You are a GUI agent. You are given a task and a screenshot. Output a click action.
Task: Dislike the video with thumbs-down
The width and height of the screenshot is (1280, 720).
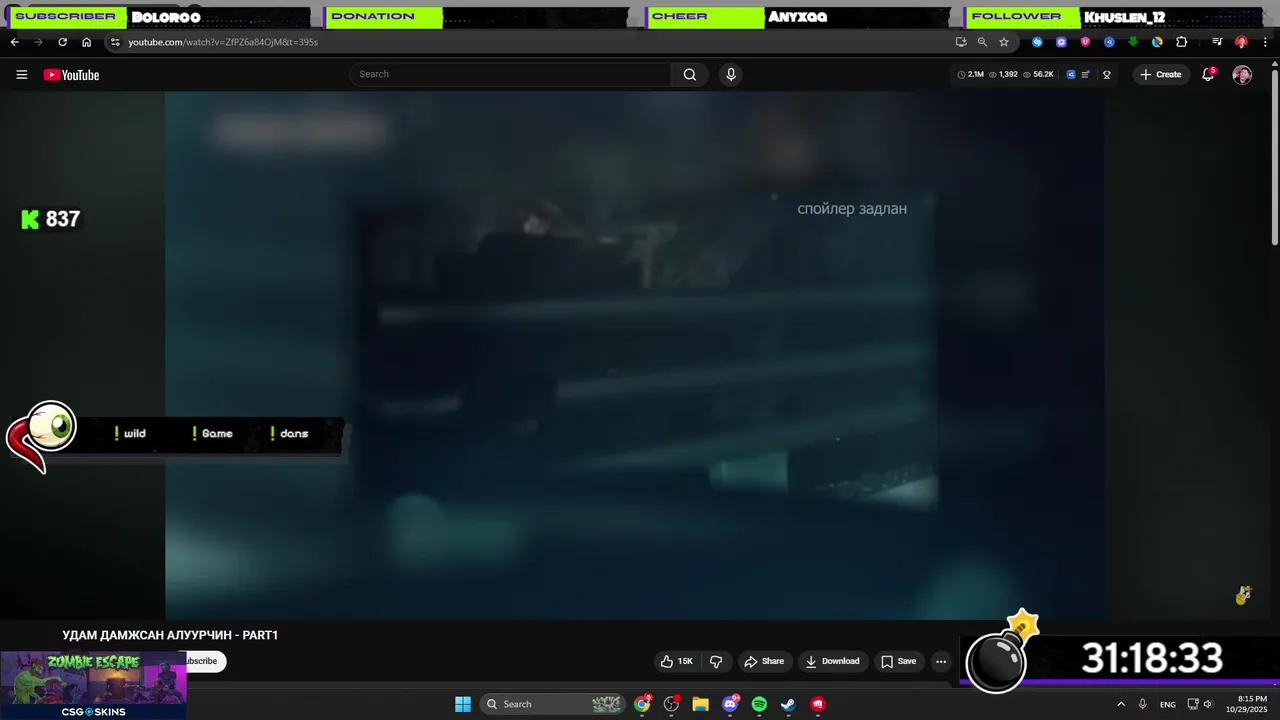716,661
